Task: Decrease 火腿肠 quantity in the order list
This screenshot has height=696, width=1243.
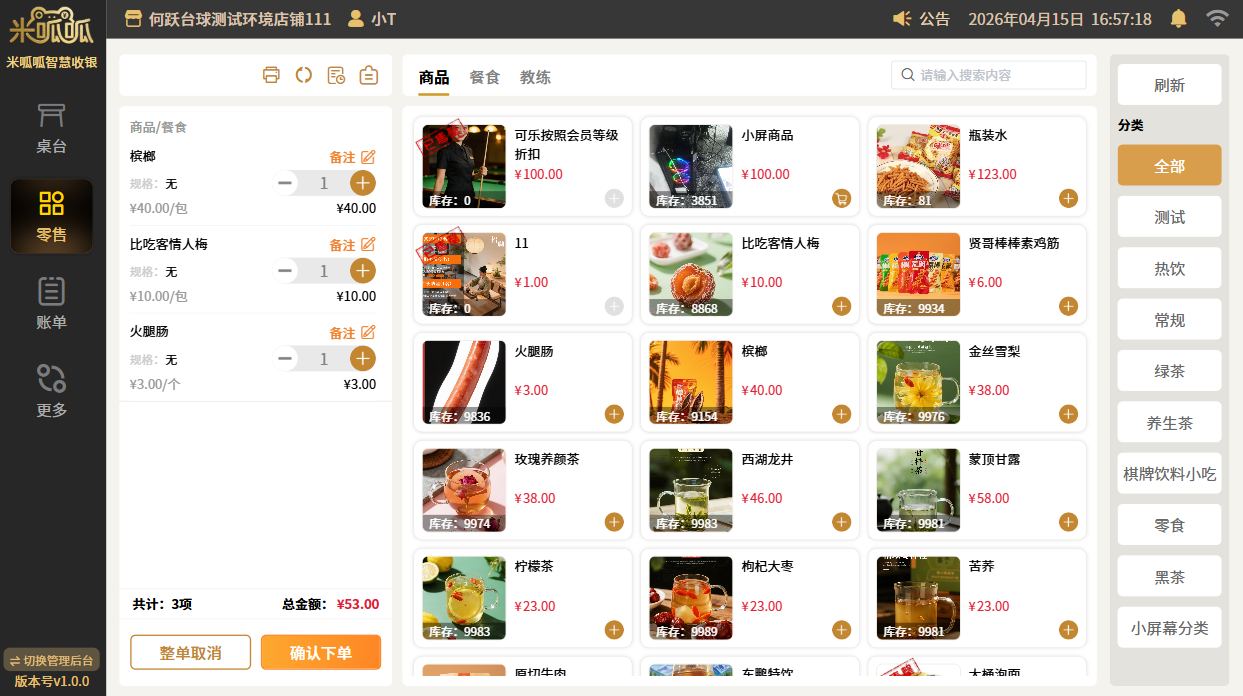Action: click(x=286, y=359)
